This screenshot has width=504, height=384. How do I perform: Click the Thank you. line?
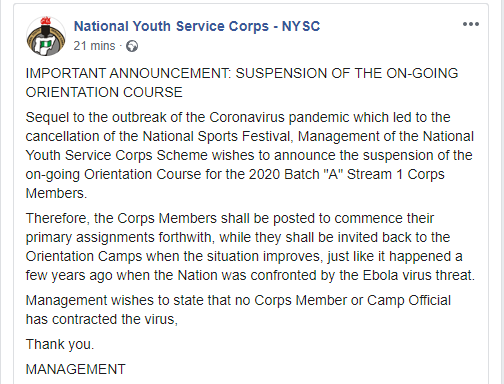click(60, 344)
